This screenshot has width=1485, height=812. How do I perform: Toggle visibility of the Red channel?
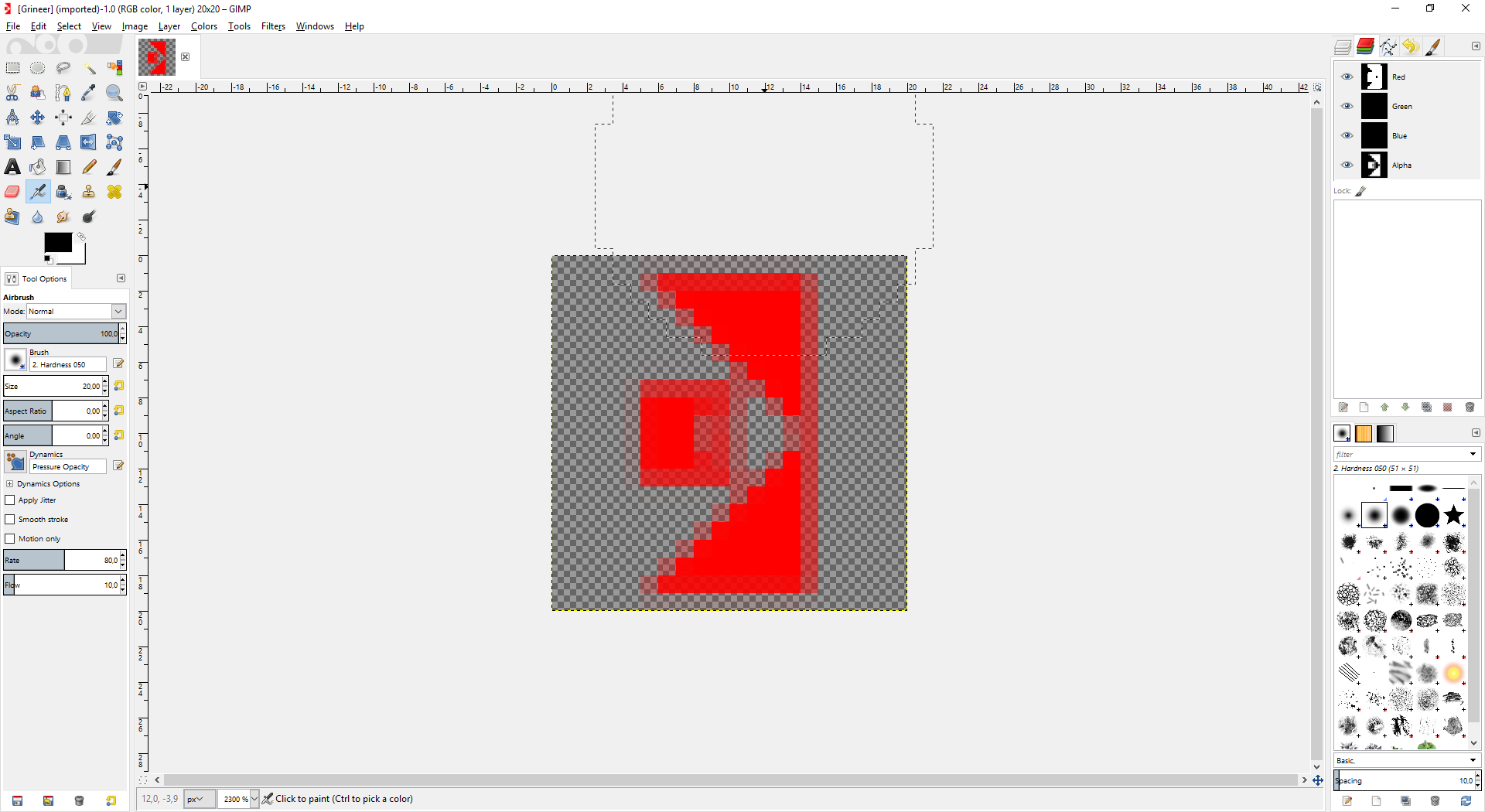(x=1347, y=77)
